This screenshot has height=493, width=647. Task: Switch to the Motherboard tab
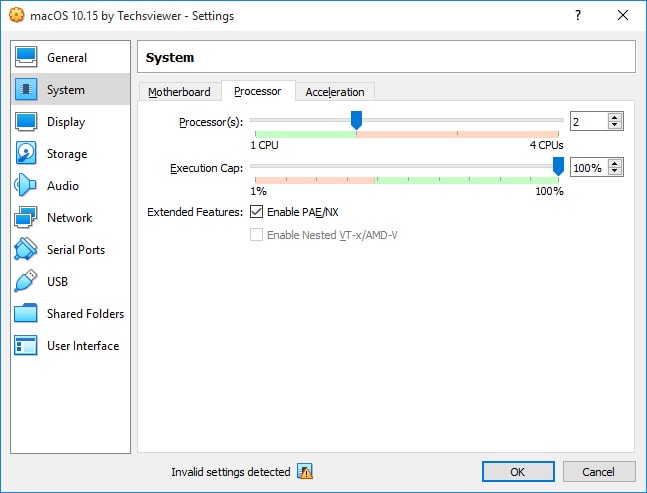click(x=179, y=92)
